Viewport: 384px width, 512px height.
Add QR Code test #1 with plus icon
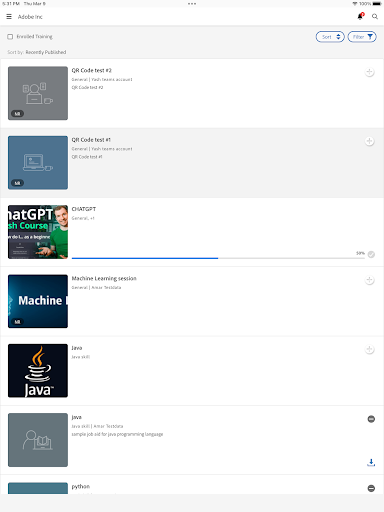pyautogui.click(x=369, y=141)
